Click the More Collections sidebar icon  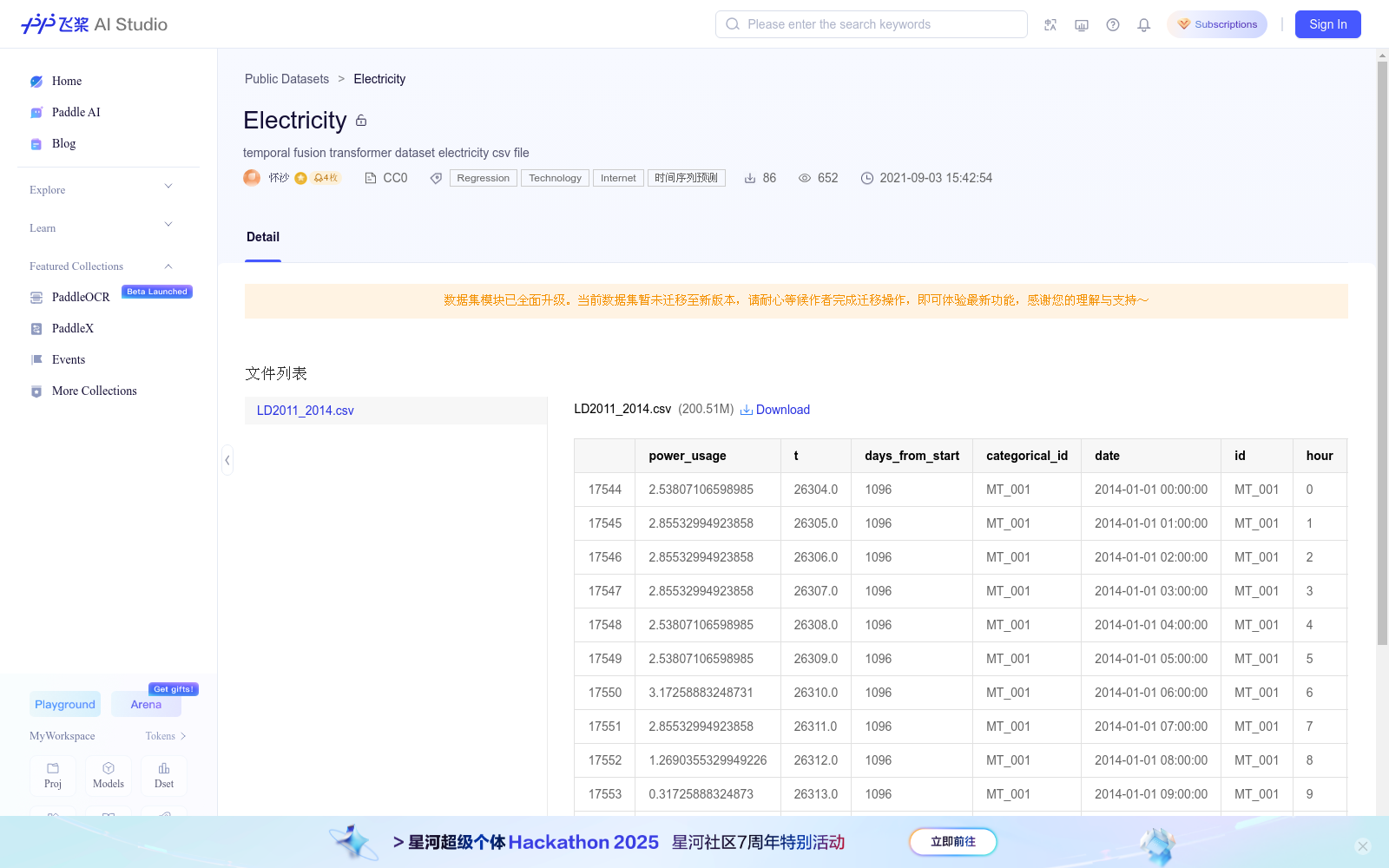tap(36, 391)
